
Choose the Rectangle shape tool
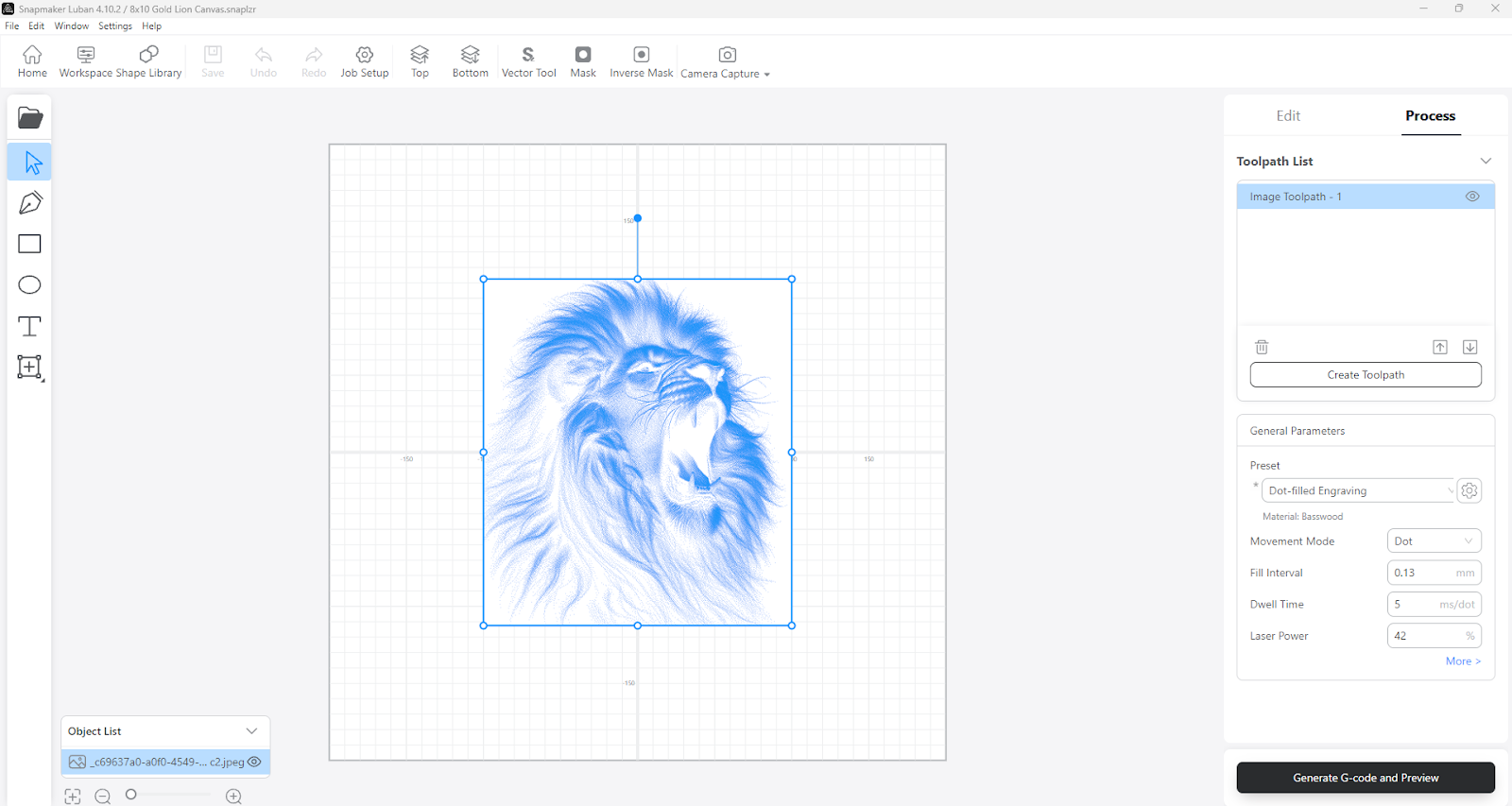(30, 244)
